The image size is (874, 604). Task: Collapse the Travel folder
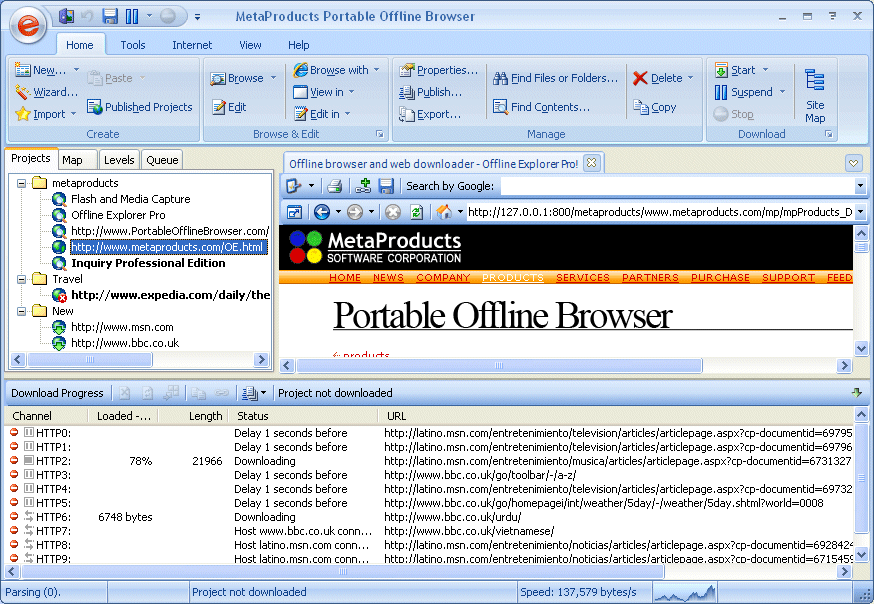point(21,279)
